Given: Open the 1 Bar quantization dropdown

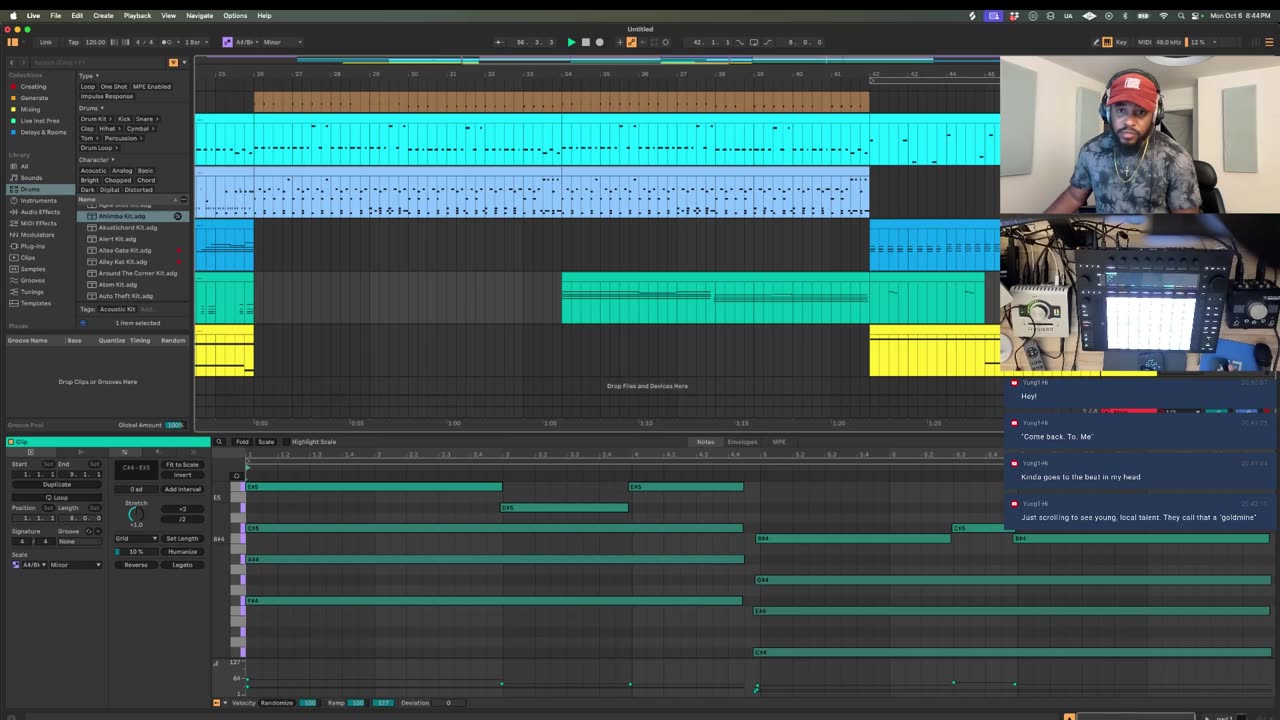Looking at the screenshot, I should pos(194,42).
